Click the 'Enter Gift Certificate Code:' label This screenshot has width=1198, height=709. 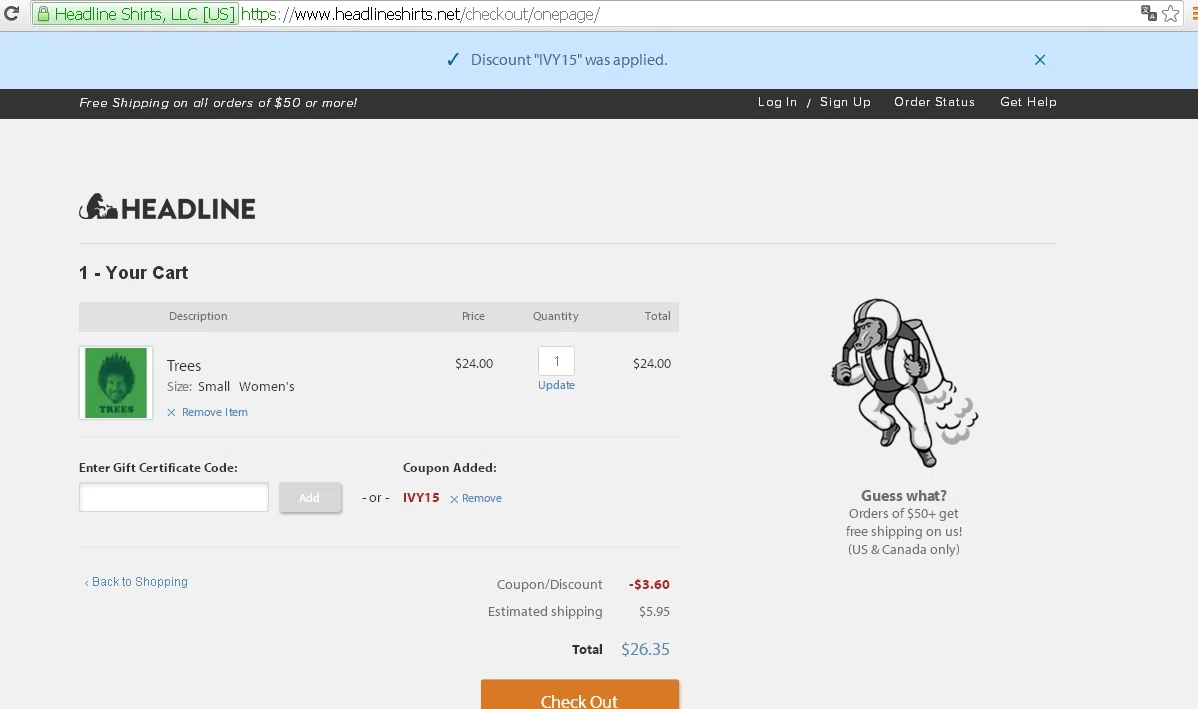158,468
